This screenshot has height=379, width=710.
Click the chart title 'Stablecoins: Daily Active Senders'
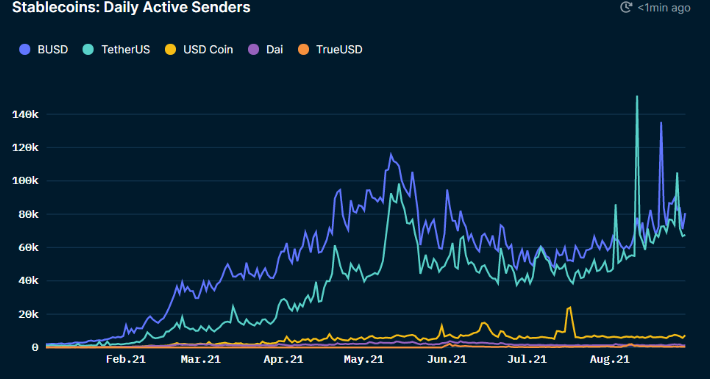pyautogui.click(x=131, y=7)
